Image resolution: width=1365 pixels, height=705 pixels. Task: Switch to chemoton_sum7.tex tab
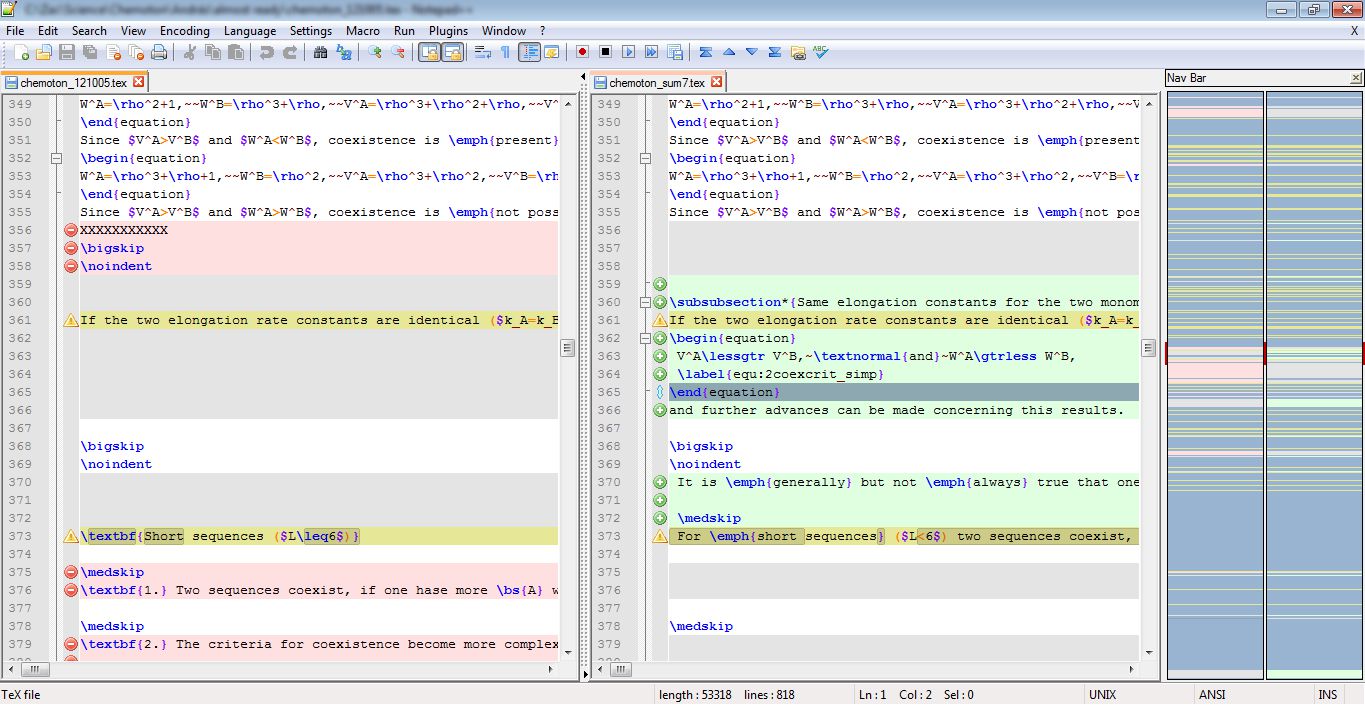(656, 83)
